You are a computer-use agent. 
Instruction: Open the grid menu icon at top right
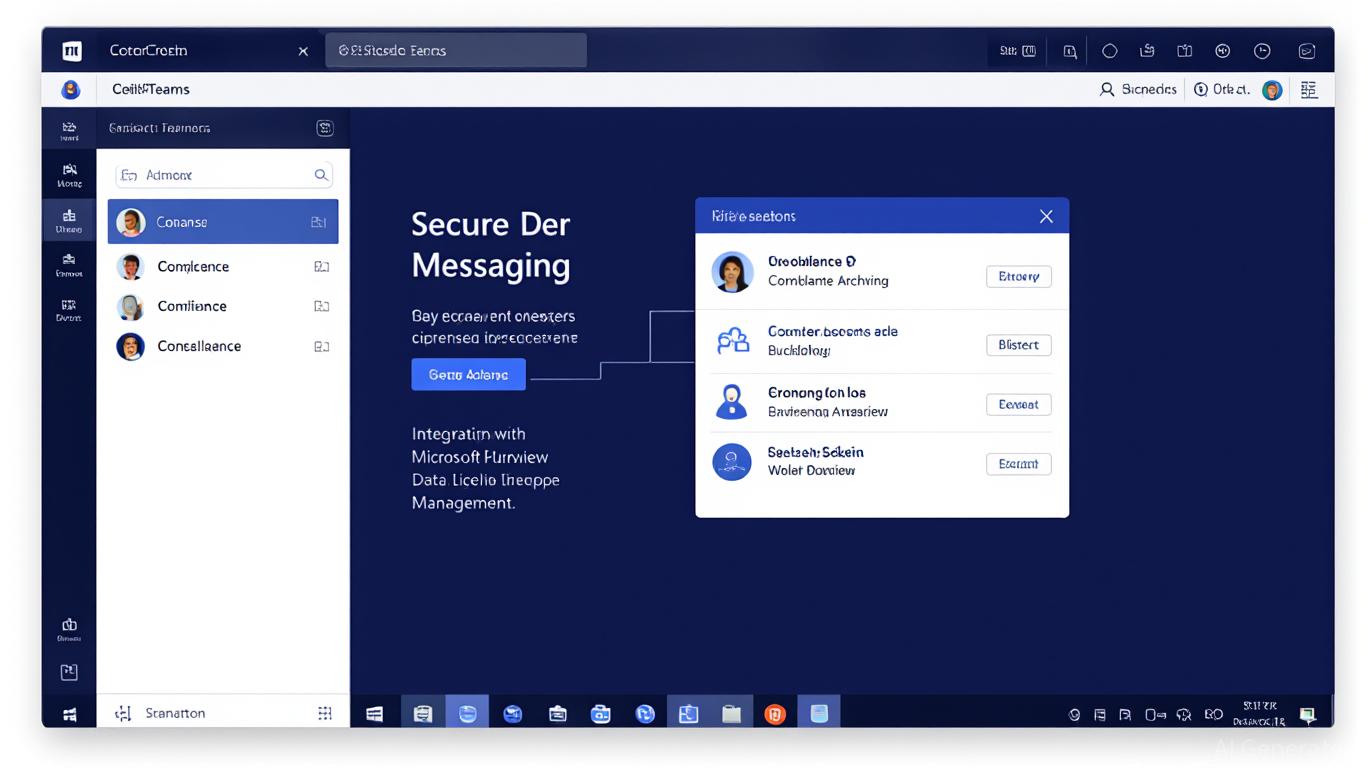click(1309, 90)
